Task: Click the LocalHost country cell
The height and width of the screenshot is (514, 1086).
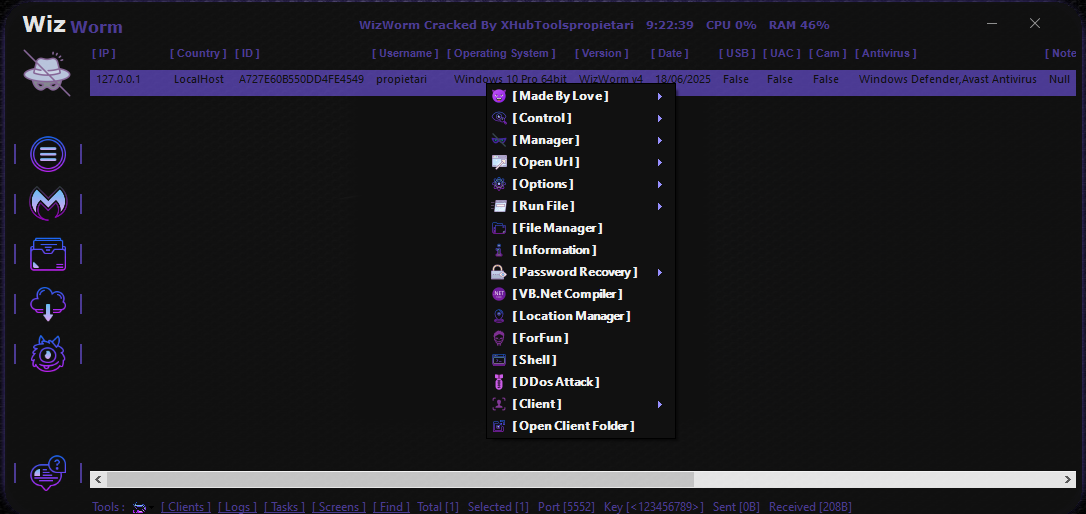Action: pyautogui.click(x=199, y=80)
